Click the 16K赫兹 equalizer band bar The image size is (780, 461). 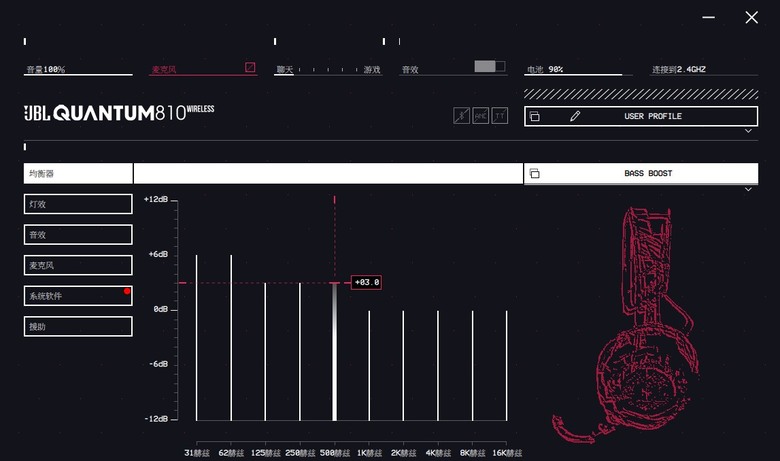point(507,366)
